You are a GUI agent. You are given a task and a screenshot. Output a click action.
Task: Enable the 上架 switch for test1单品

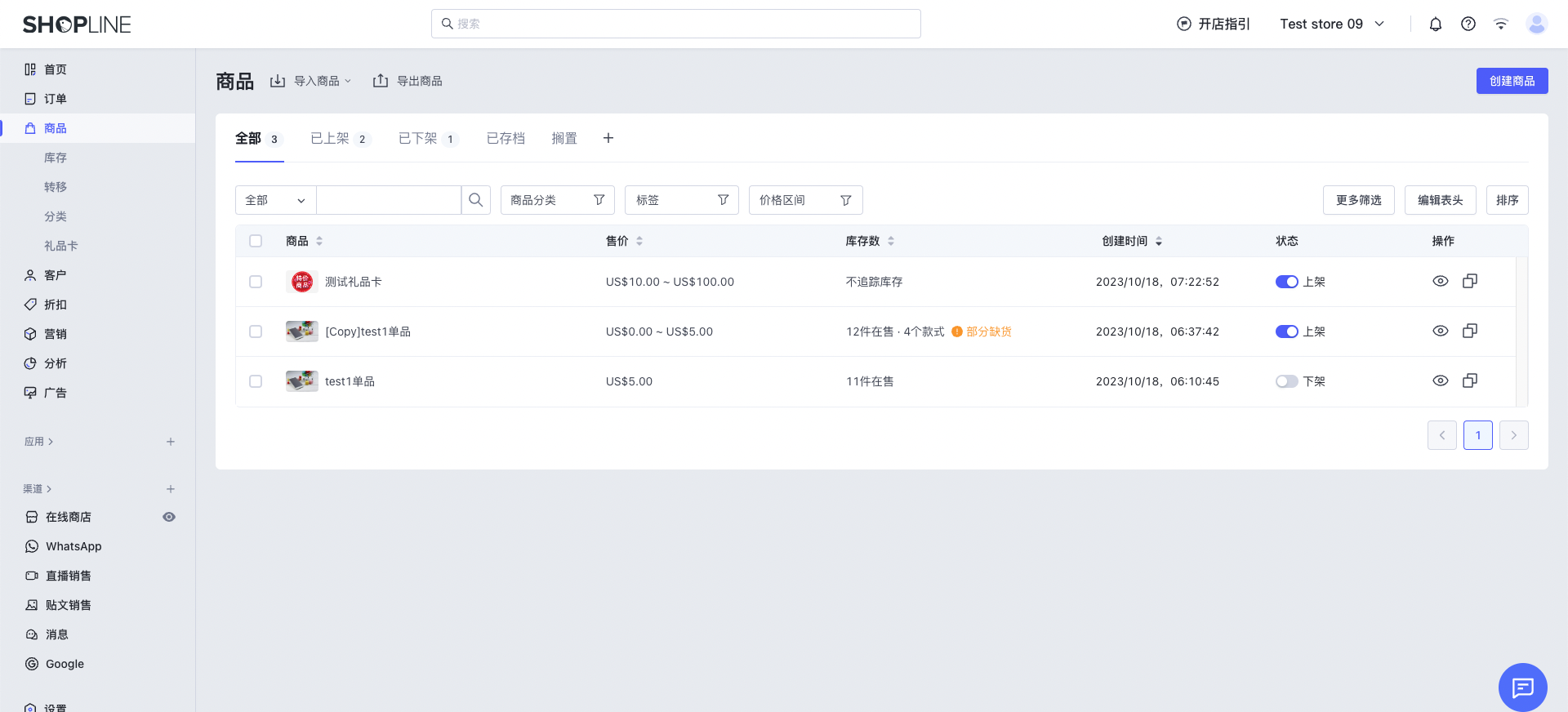(1286, 381)
